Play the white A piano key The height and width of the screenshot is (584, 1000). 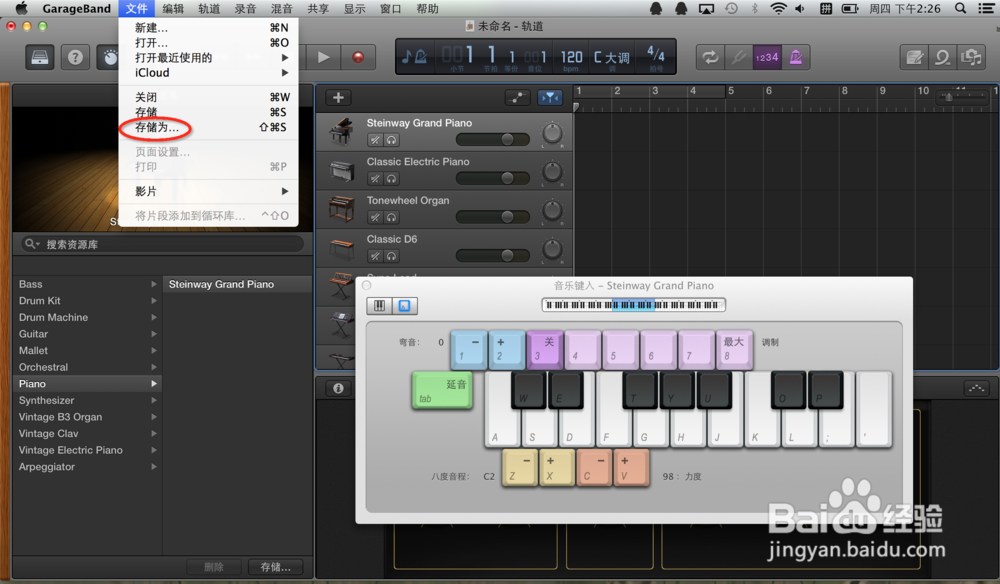click(x=501, y=428)
